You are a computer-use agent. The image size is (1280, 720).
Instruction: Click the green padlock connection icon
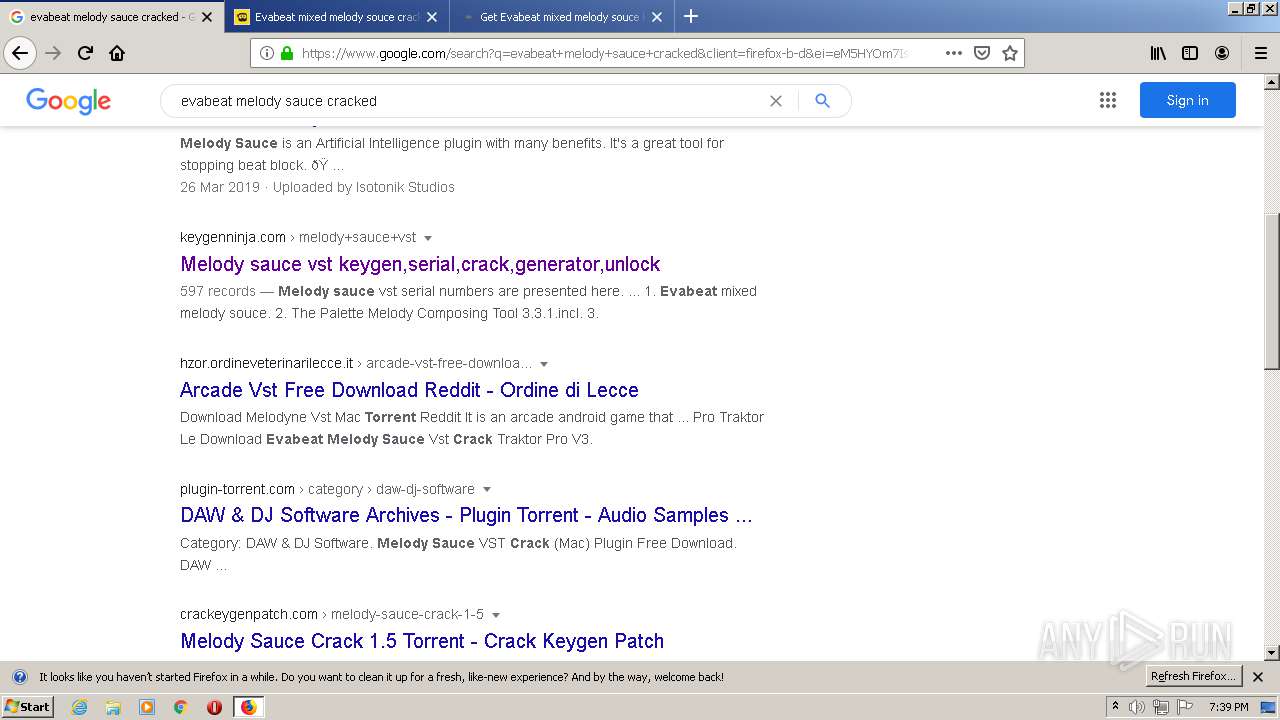(x=287, y=53)
